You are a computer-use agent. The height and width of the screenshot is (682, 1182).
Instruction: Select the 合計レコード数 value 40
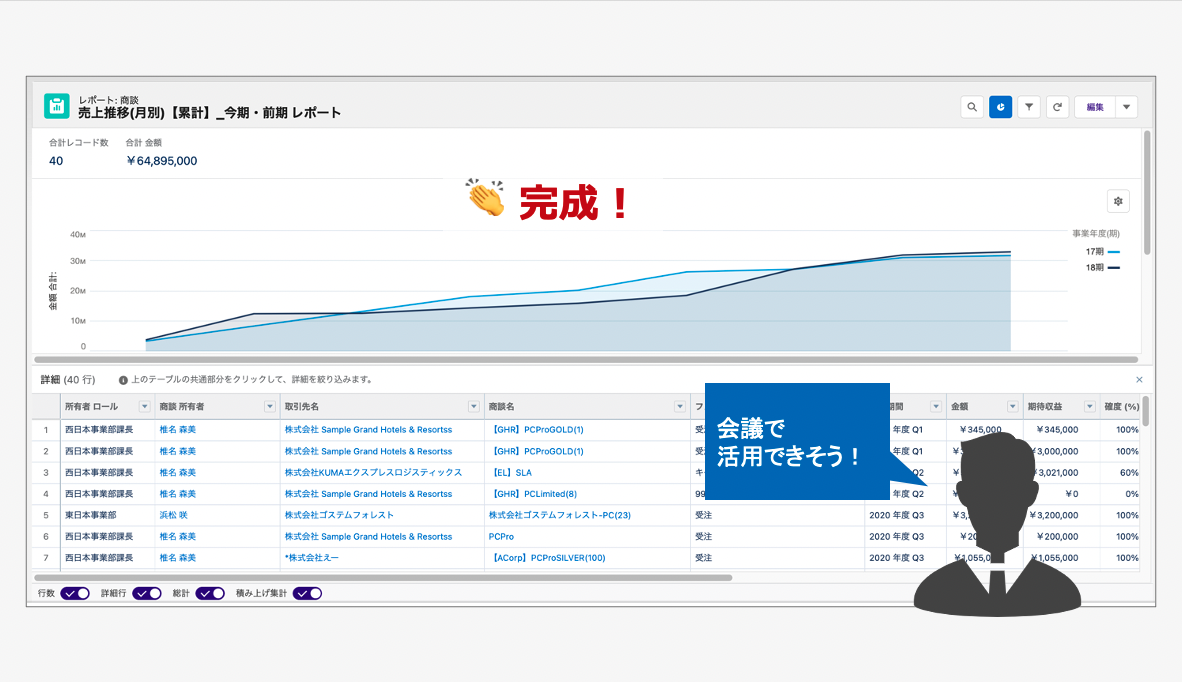coord(56,161)
